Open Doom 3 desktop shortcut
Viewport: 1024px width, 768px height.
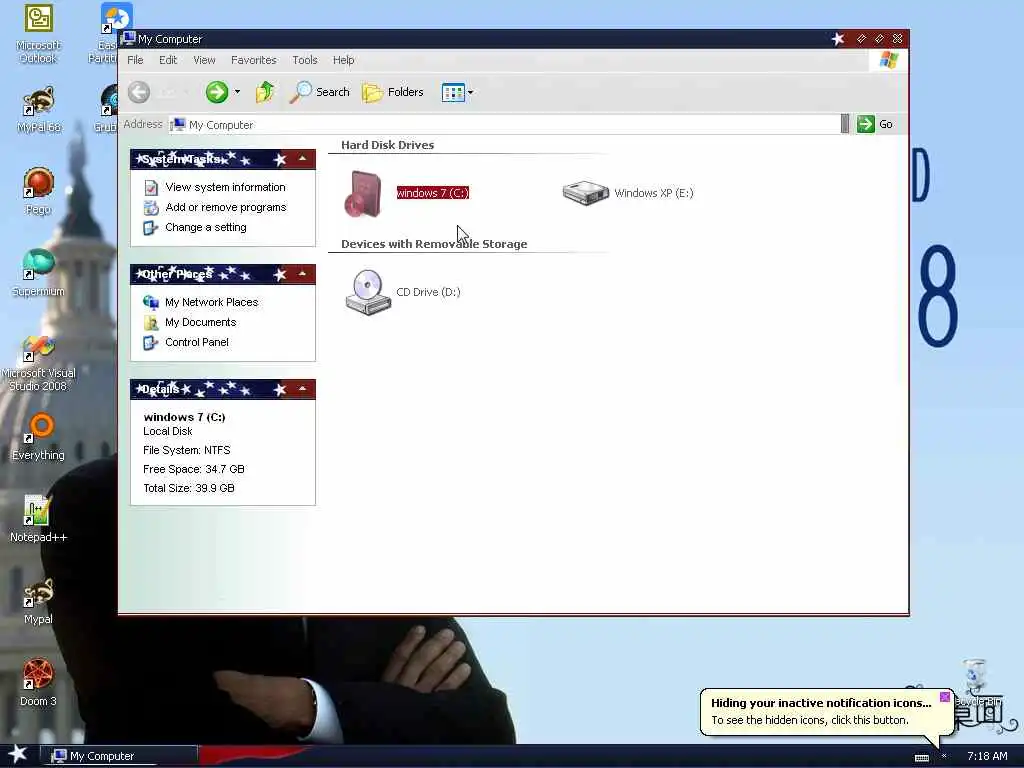[x=38, y=683]
